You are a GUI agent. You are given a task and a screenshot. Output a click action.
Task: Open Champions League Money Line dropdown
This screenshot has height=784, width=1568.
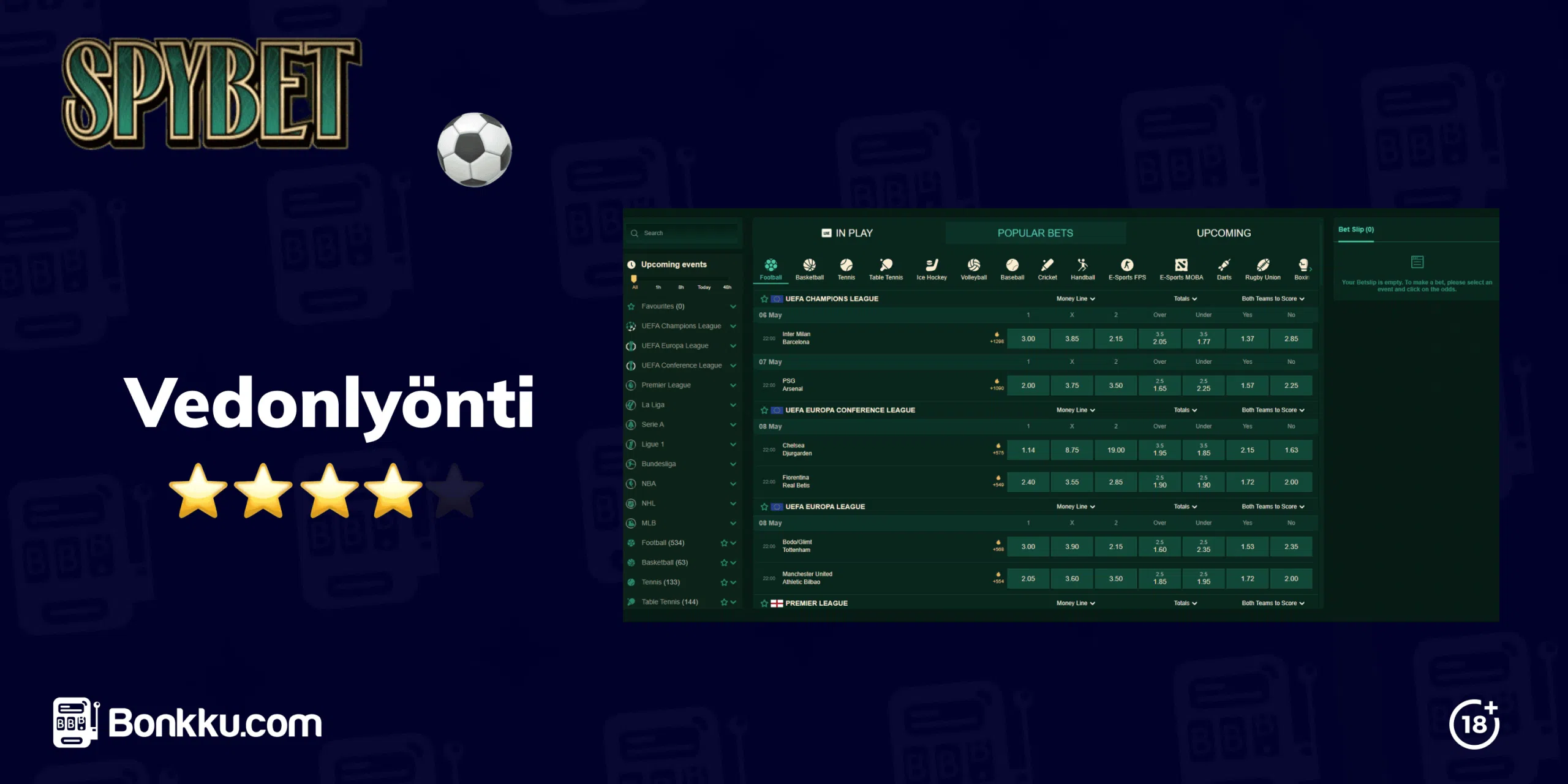pyautogui.click(x=1076, y=299)
